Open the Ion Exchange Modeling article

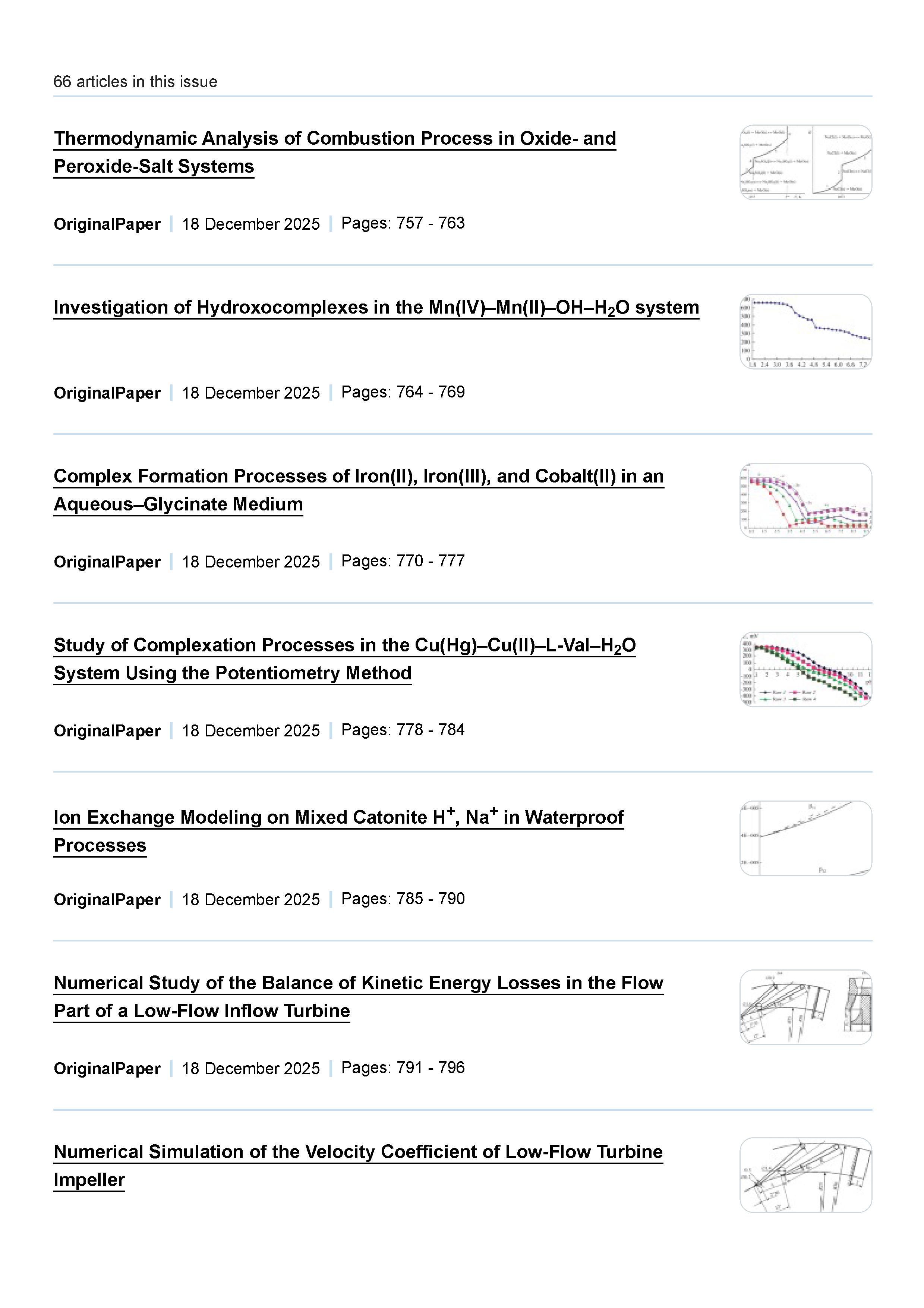339,817
